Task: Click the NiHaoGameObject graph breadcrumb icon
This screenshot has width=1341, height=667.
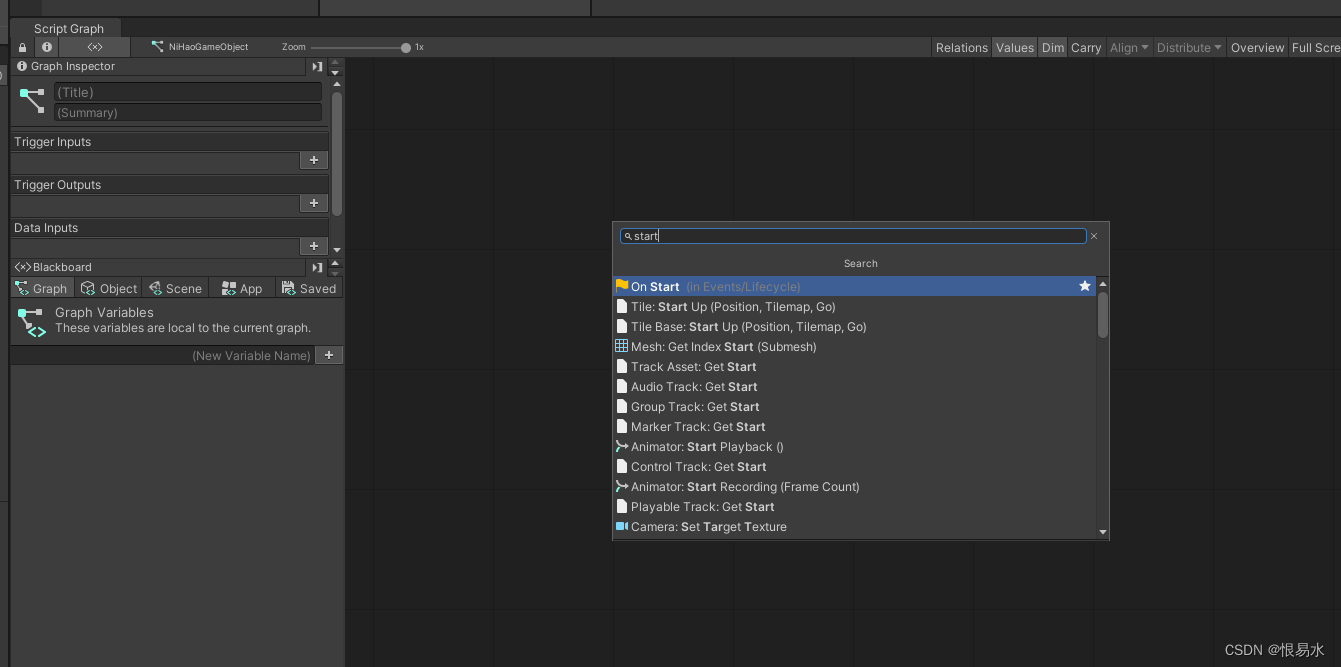Action: click(x=157, y=46)
